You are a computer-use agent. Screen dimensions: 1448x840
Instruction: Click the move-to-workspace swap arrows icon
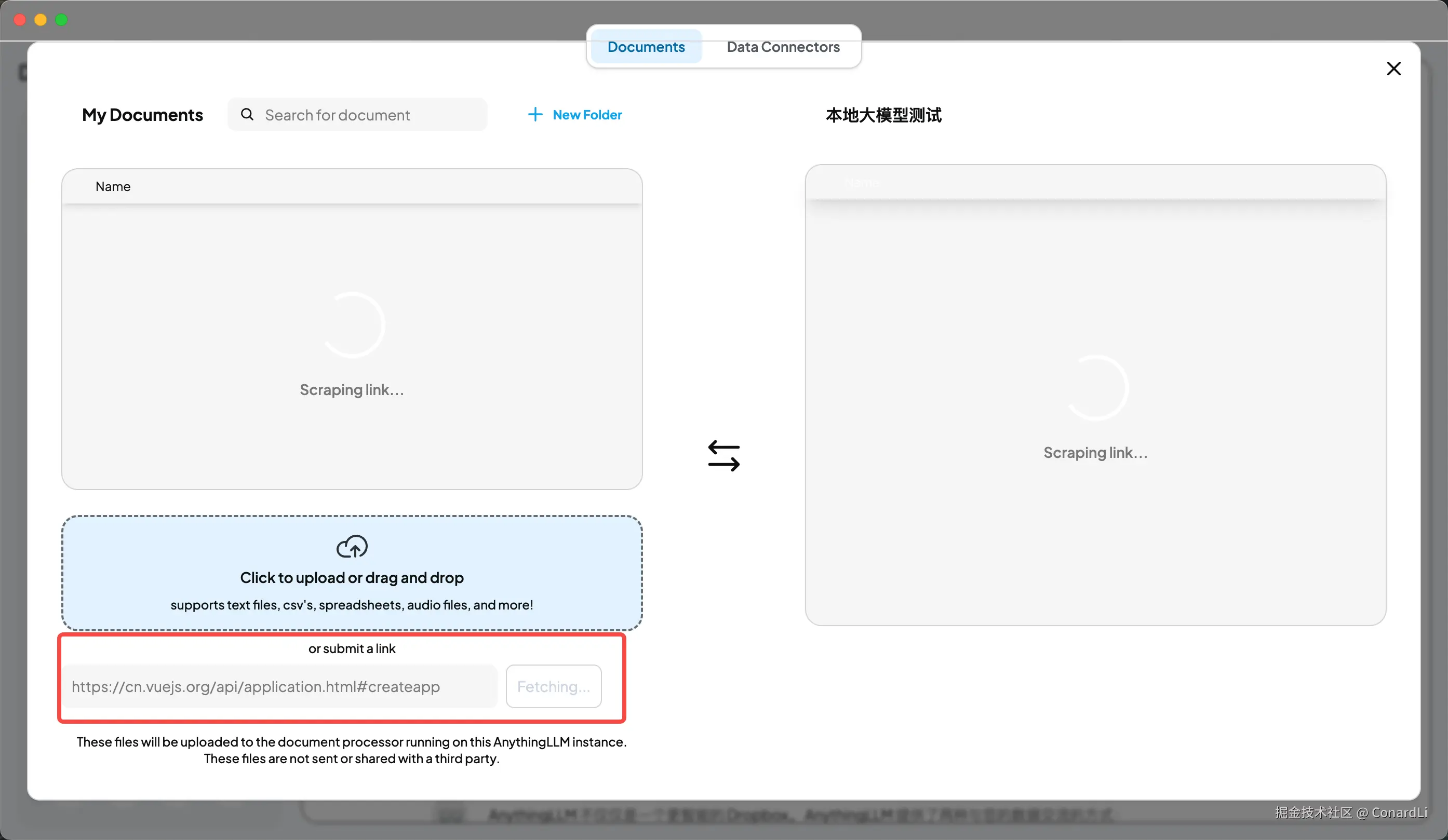click(x=723, y=456)
